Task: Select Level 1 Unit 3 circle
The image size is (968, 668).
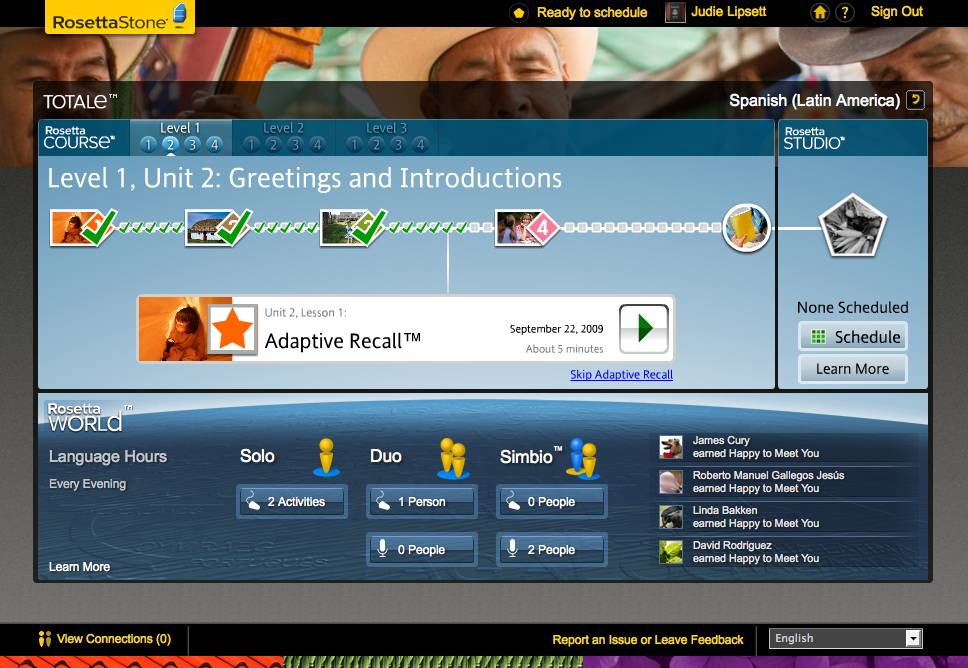Action: point(192,145)
